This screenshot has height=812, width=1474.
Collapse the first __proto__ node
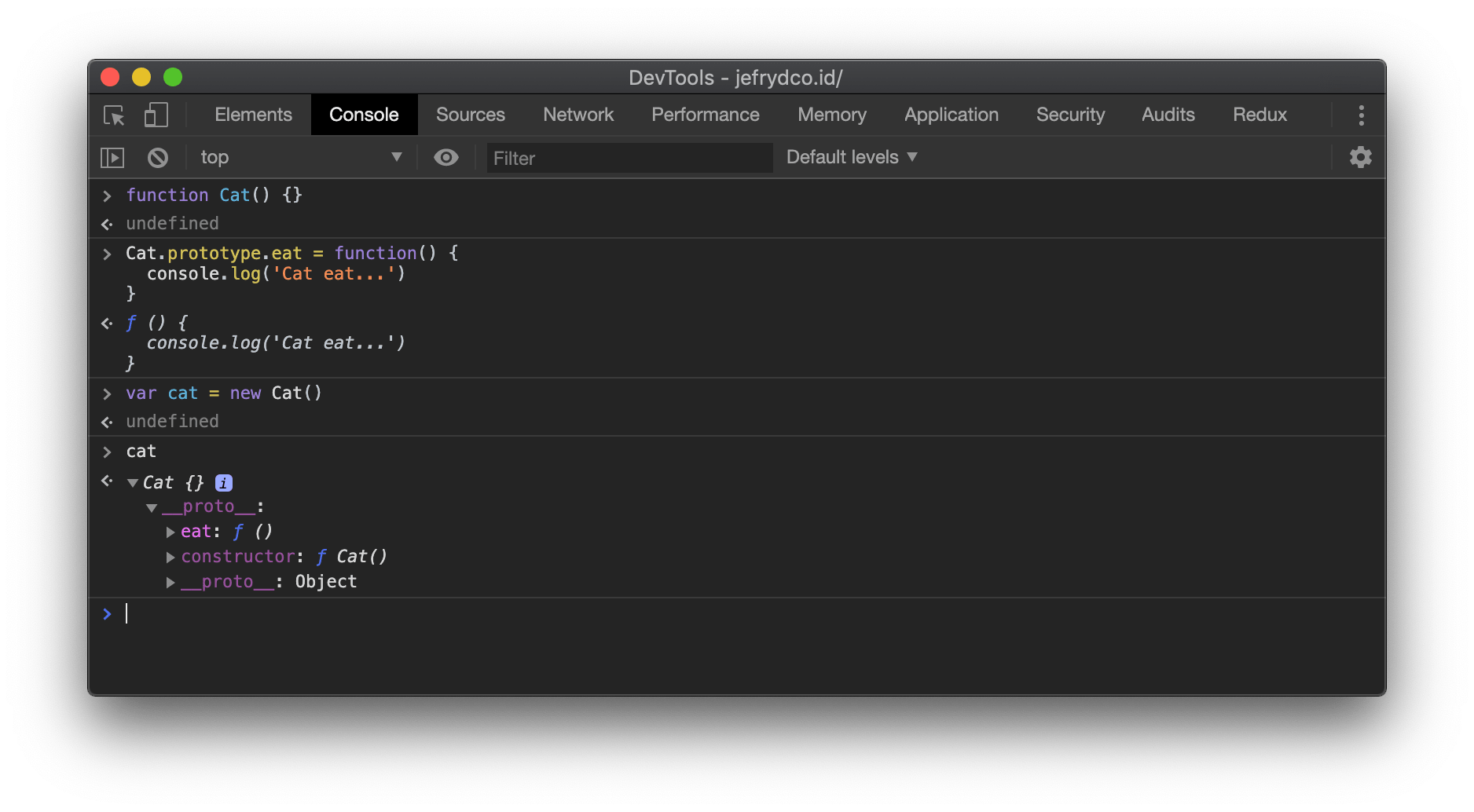point(152,508)
